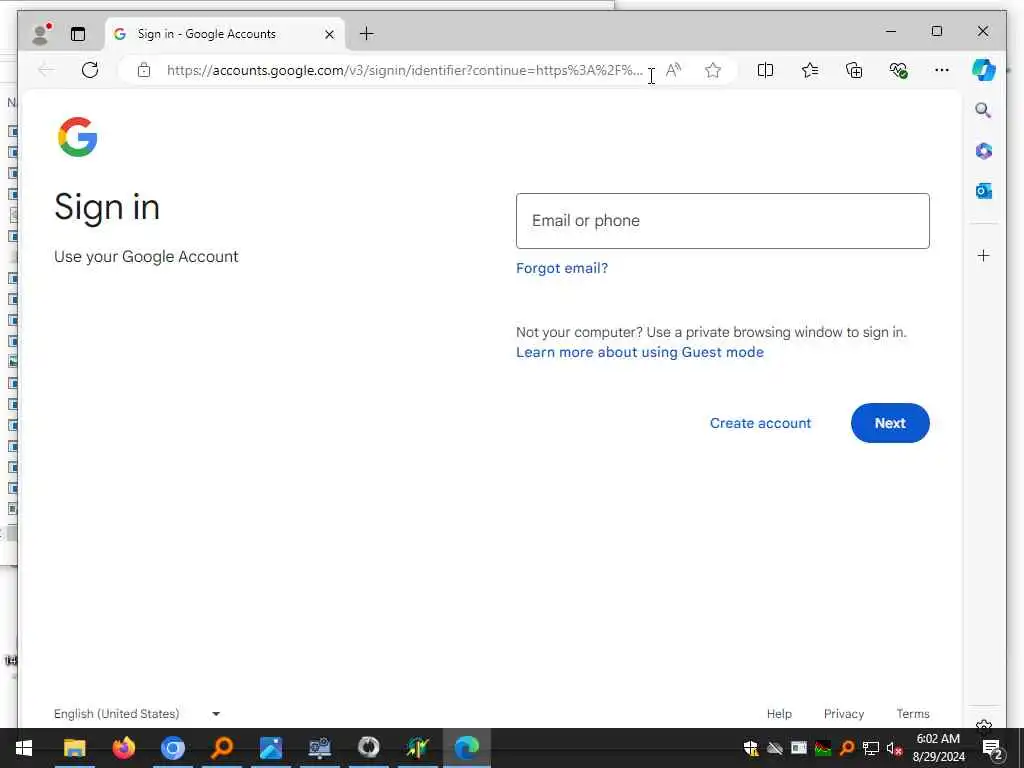
Task: Open File Explorer from the taskbar
Action: pyautogui.click(x=74, y=748)
